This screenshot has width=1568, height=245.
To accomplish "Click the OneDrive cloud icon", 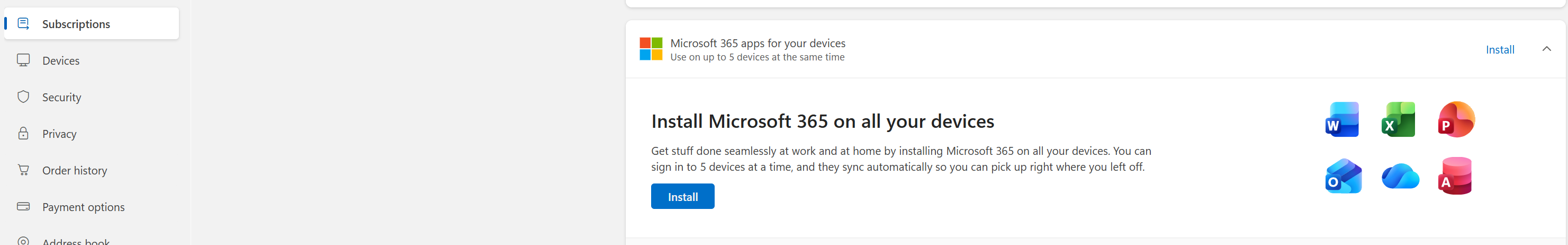I will pyautogui.click(x=1399, y=177).
